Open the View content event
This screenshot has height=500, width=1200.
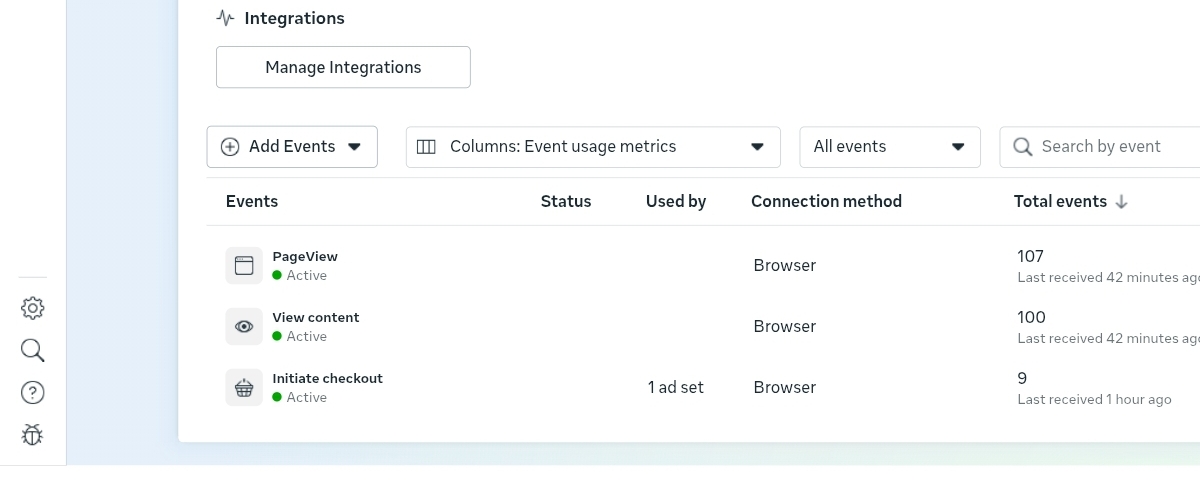315,317
